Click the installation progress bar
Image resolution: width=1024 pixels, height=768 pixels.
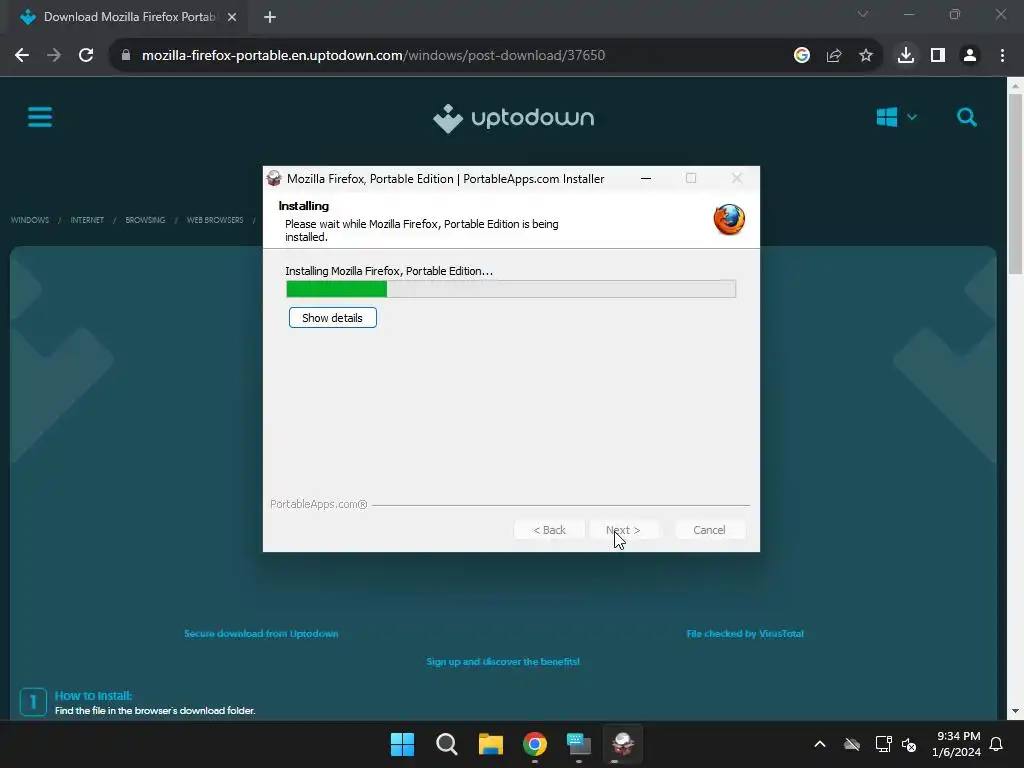coord(511,289)
